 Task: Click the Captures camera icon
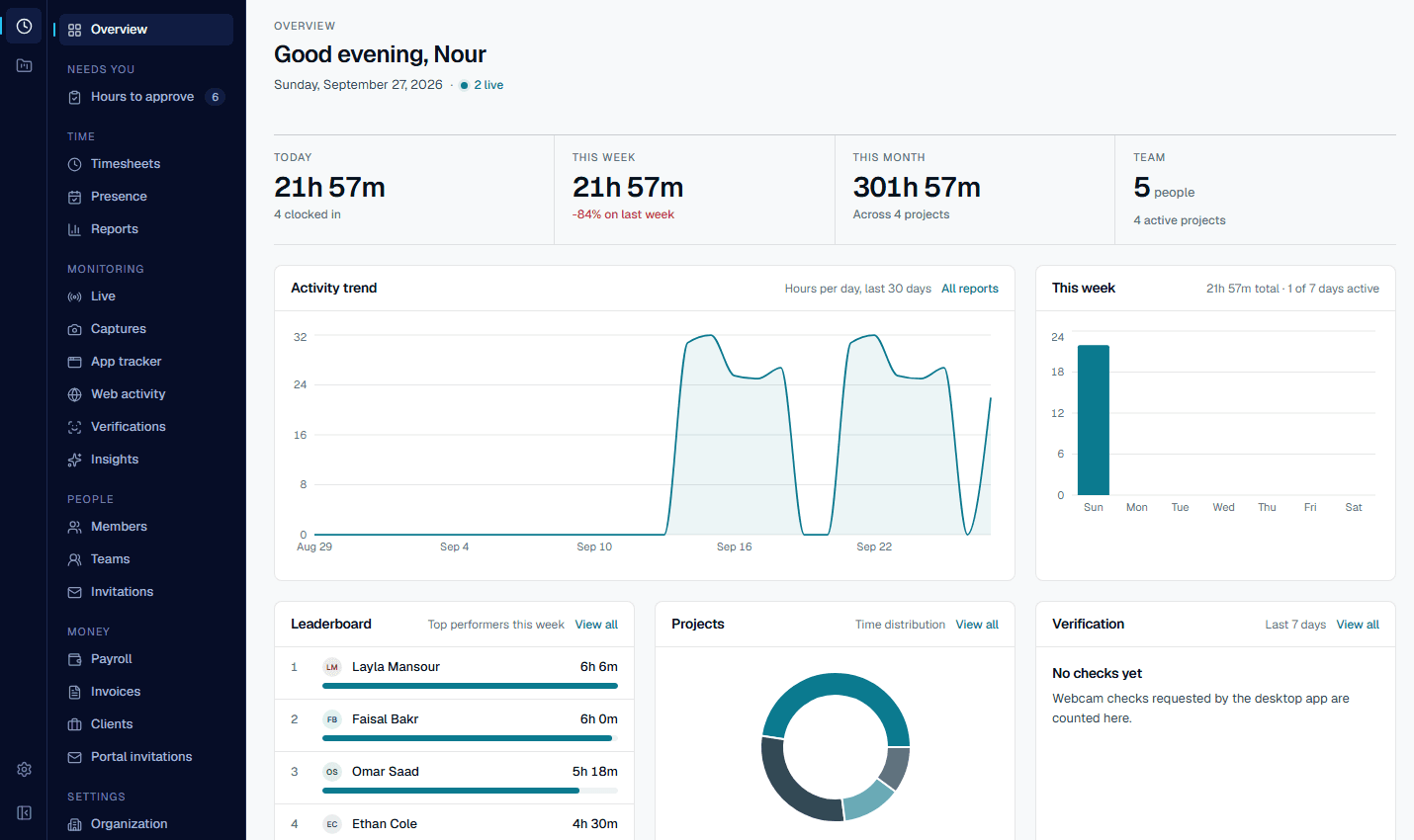pyautogui.click(x=74, y=329)
